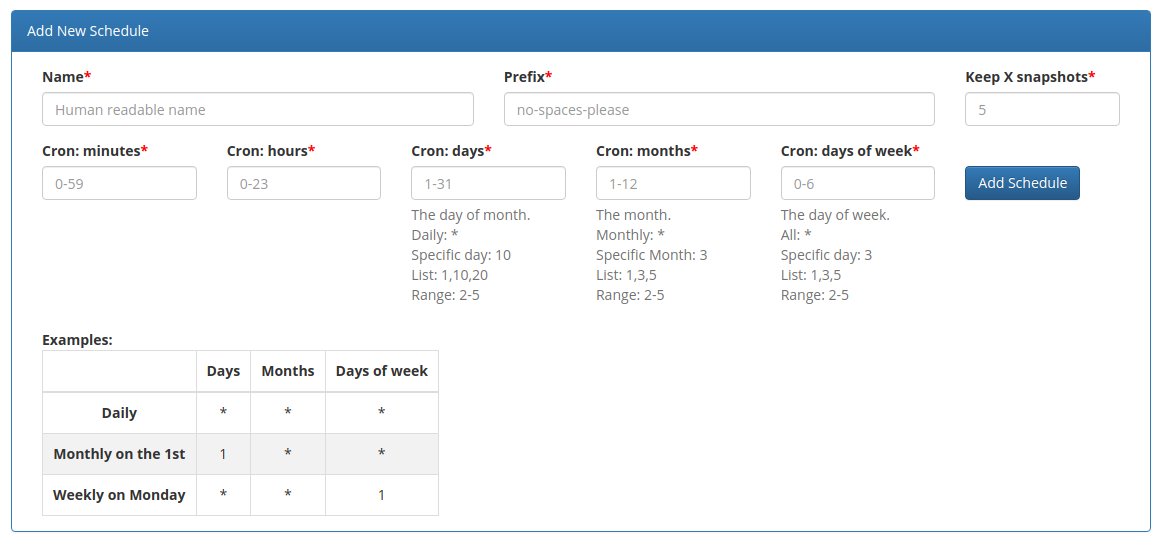Click the Name input field
The width and height of the screenshot is (1159, 547).
[257, 109]
